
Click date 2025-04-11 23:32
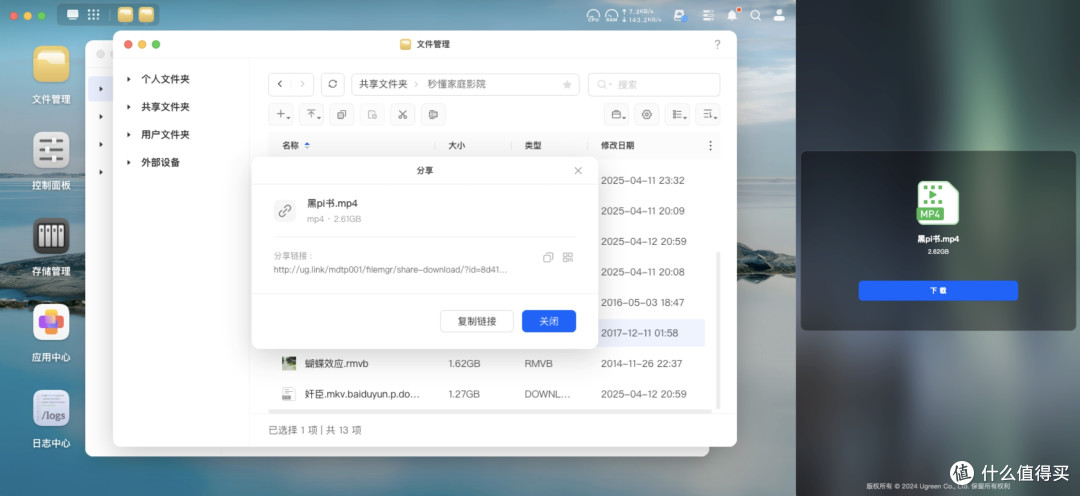pos(643,180)
